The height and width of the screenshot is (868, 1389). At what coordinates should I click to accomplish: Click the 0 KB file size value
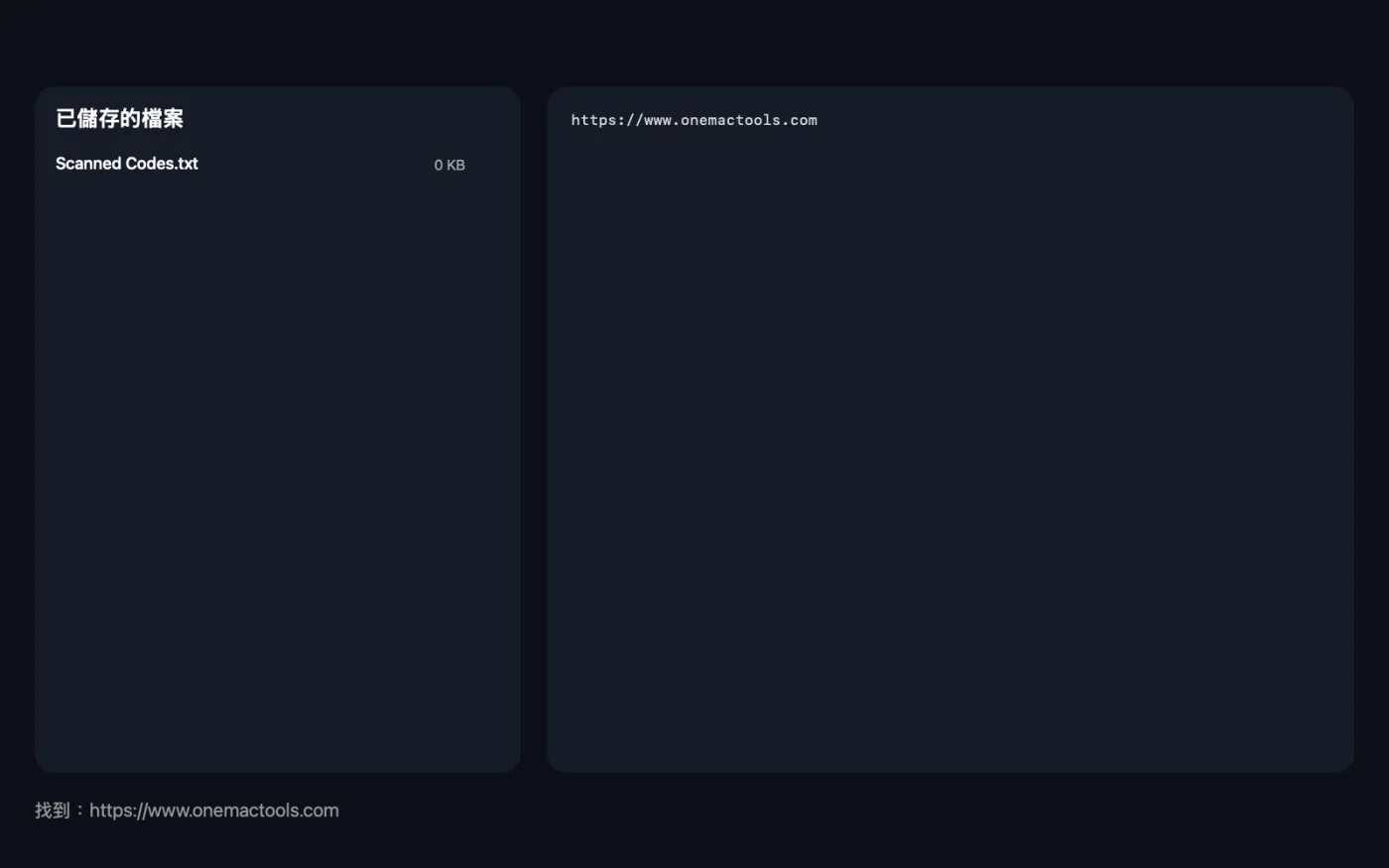point(449,165)
